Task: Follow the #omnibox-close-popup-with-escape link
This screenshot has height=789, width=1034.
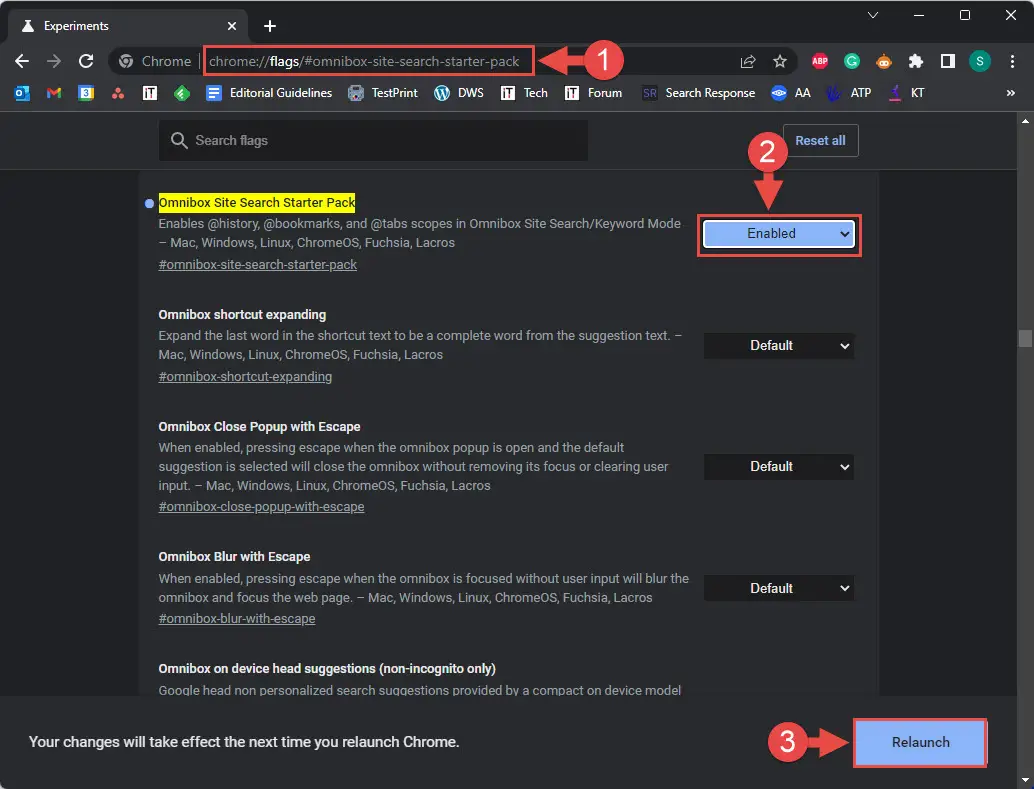Action: point(261,507)
